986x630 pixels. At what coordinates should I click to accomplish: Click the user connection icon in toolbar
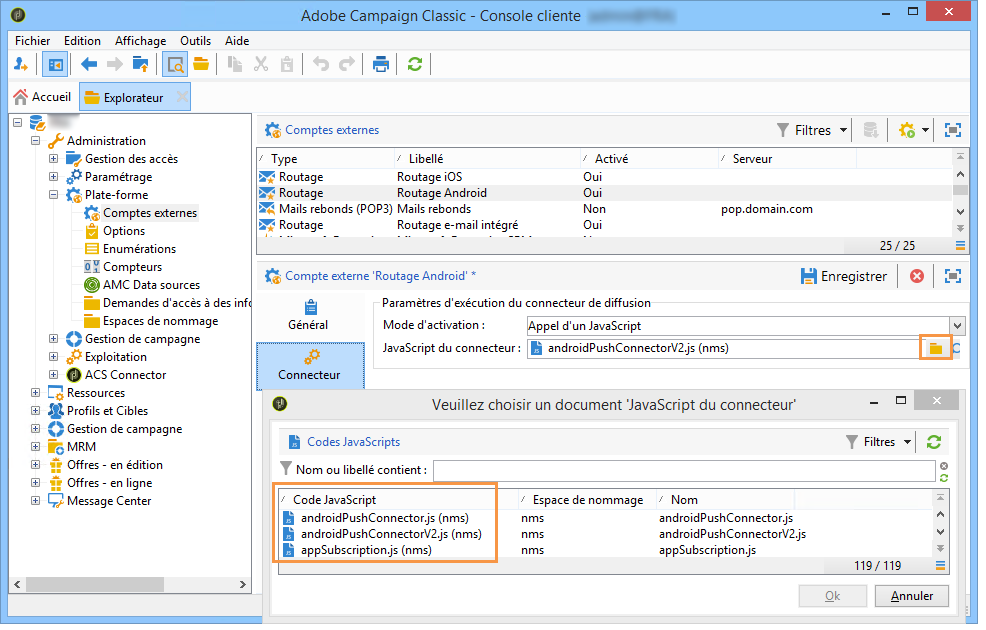click(21, 64)
